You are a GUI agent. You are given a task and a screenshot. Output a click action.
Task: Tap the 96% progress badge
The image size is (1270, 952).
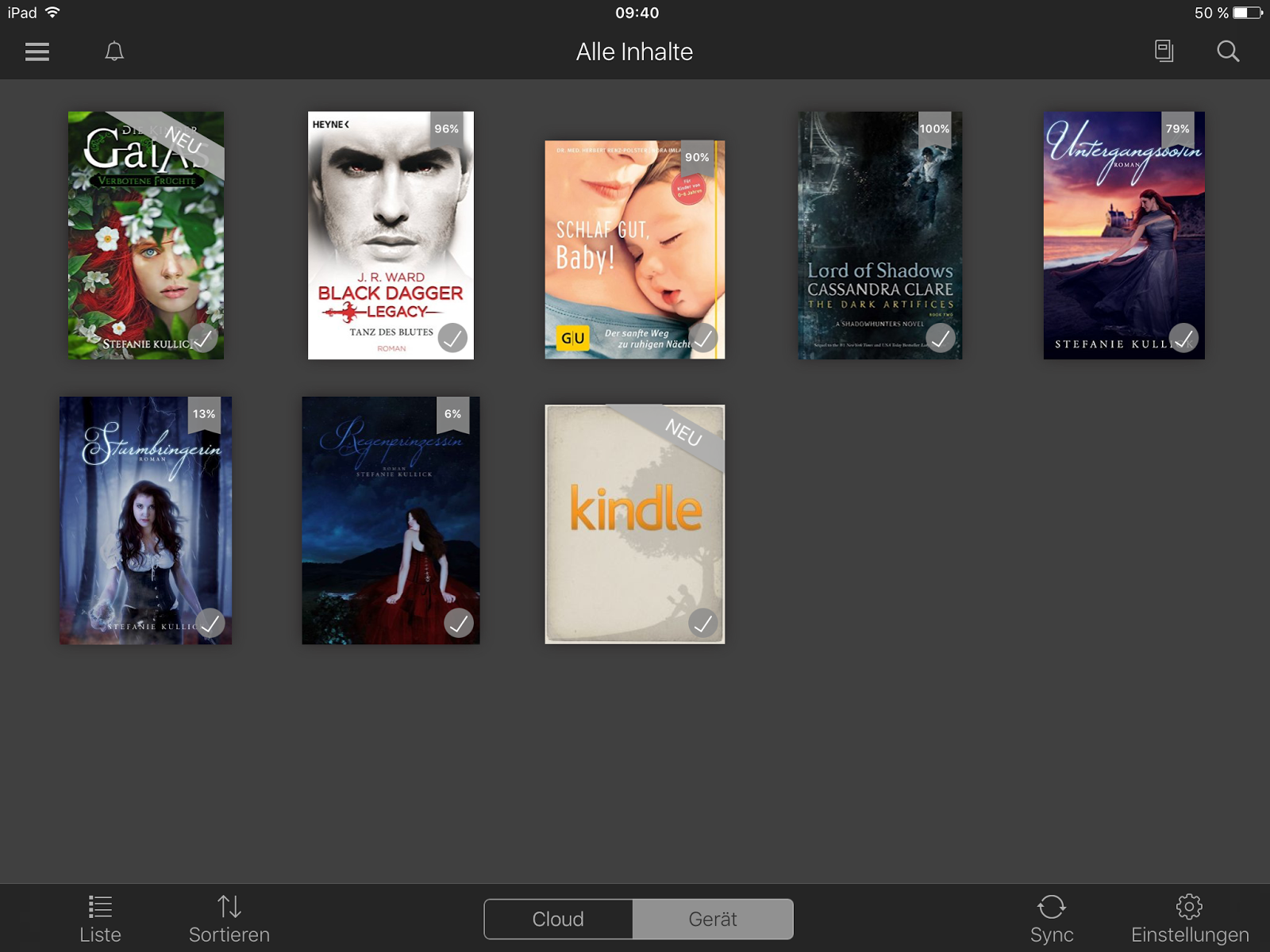point(446,129)
